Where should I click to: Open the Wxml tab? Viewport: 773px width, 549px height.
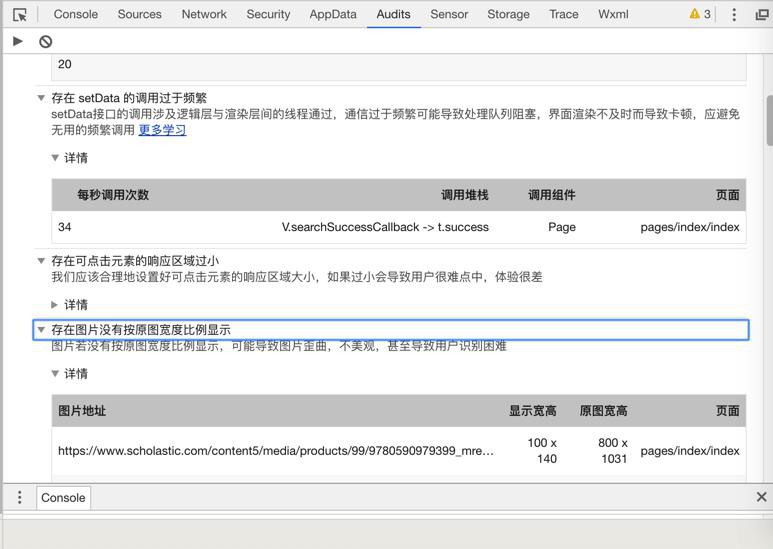[x=613, y=14]
